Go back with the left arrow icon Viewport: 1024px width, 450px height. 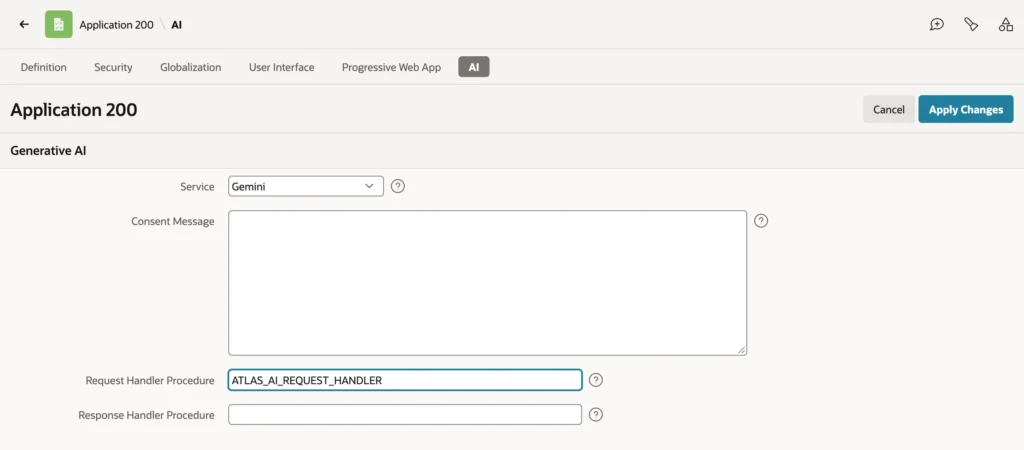[24, 24]
